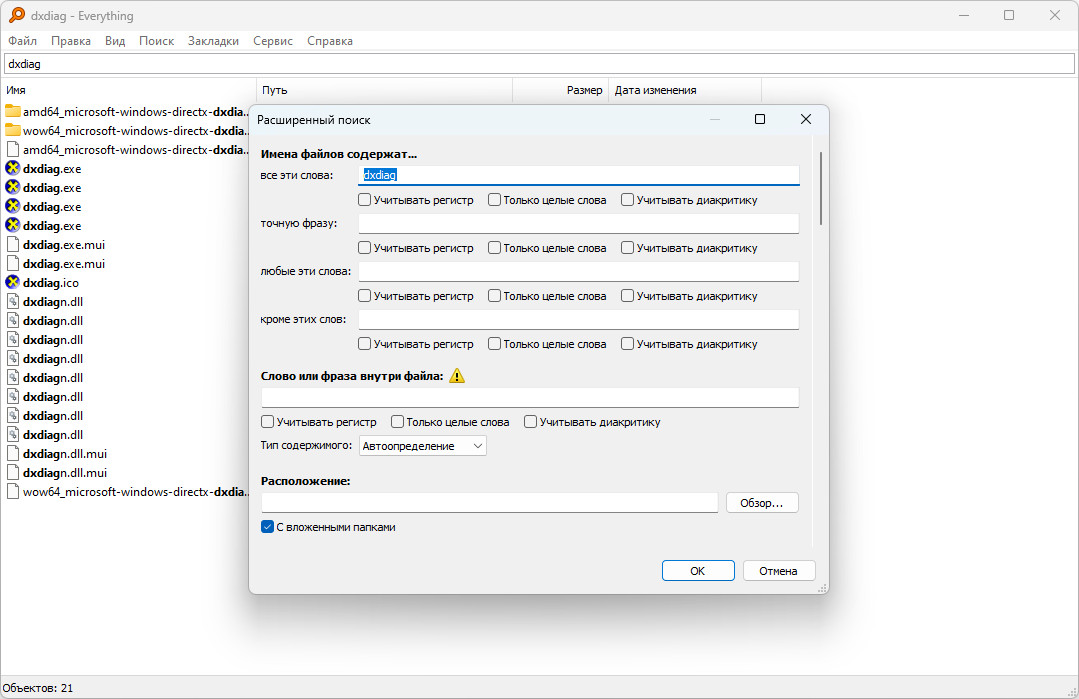This screenshot has height=699, width=1079.
Task: Click the dialog's vertical scrollbar thumb
Action: coord(821,189)
